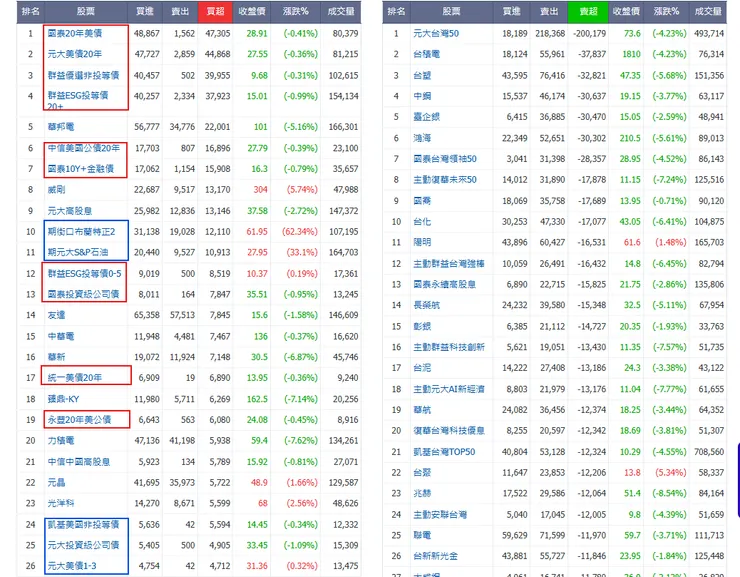Select the 威剛 stock link
740x577 pixels.
pos(56,190)
